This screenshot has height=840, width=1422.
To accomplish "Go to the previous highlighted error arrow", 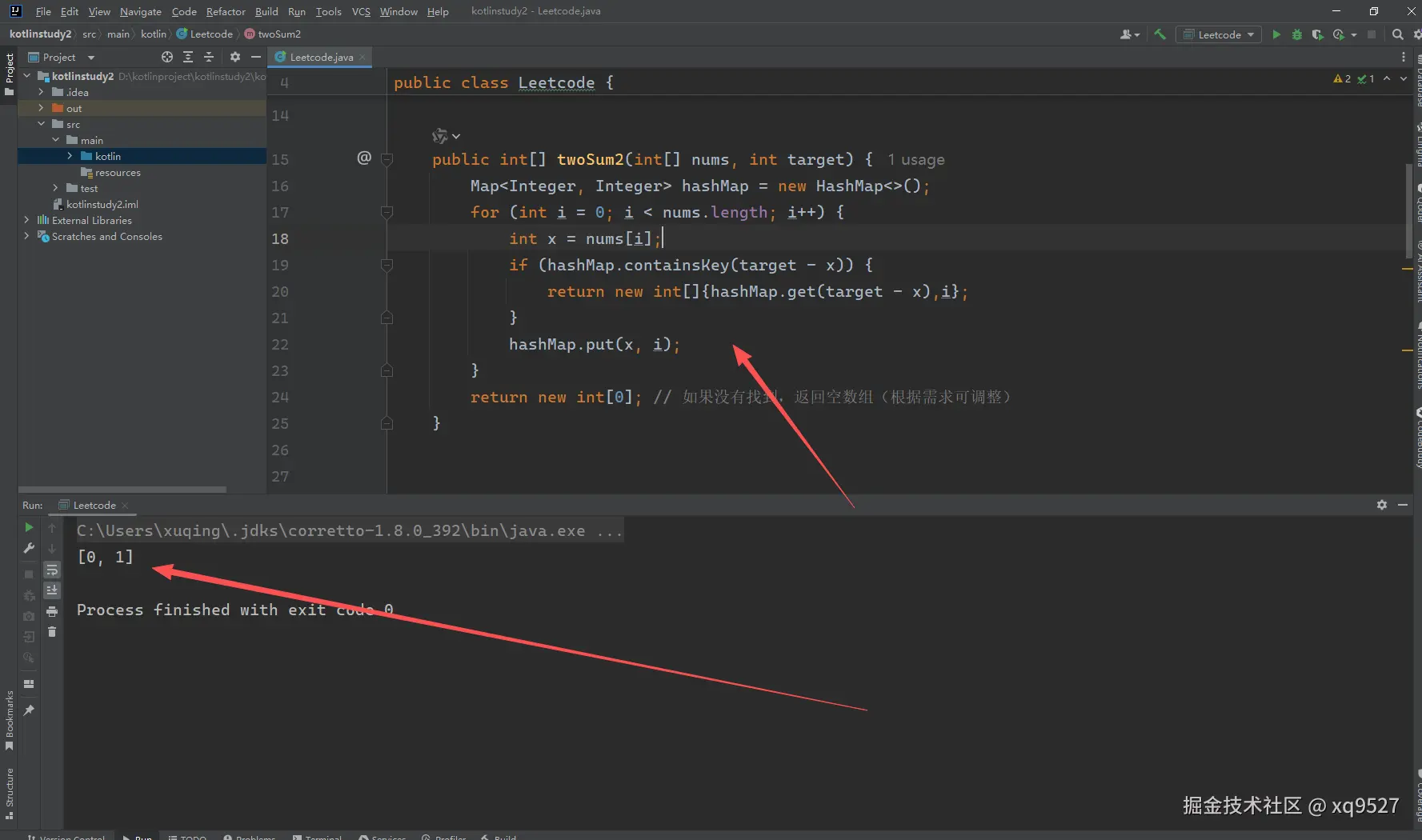I will click(1387, 78).
